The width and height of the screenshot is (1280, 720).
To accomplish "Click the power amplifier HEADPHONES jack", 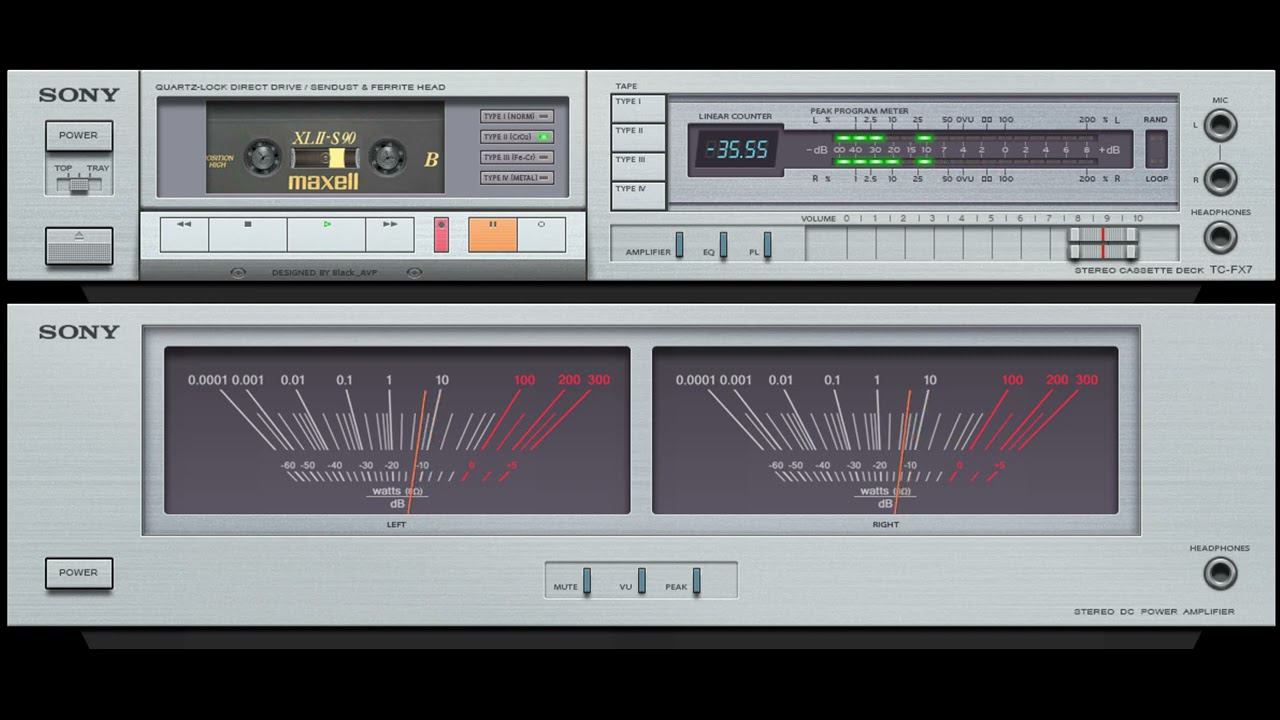I will point(1220,573).
